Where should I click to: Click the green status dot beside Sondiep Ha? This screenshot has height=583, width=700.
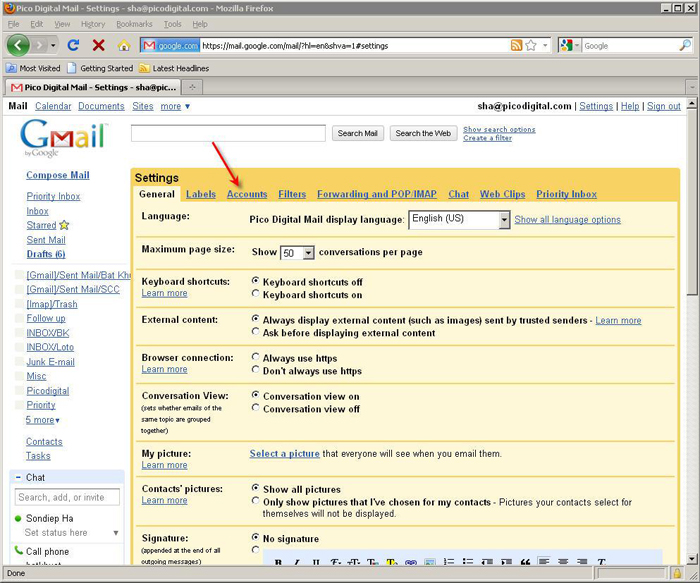(18, 518)
